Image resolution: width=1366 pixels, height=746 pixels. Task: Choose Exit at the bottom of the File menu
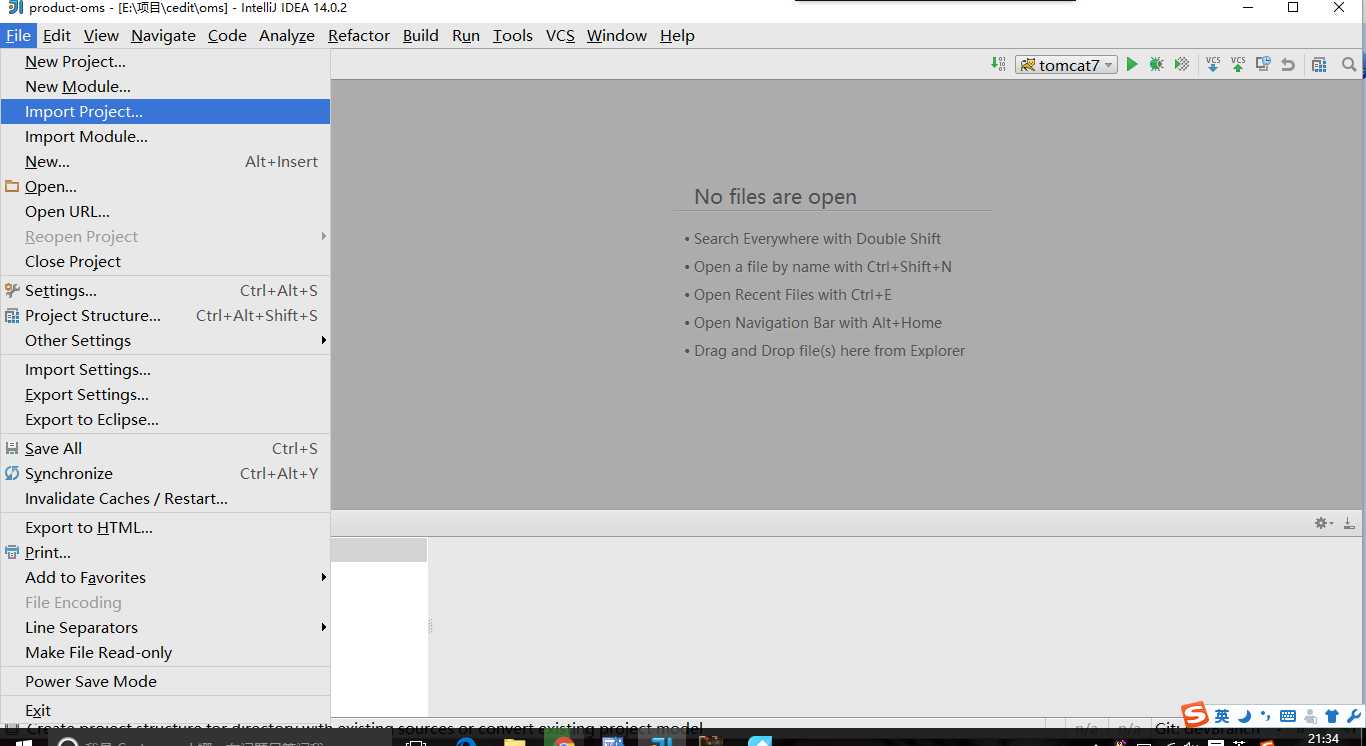point(165,710)
